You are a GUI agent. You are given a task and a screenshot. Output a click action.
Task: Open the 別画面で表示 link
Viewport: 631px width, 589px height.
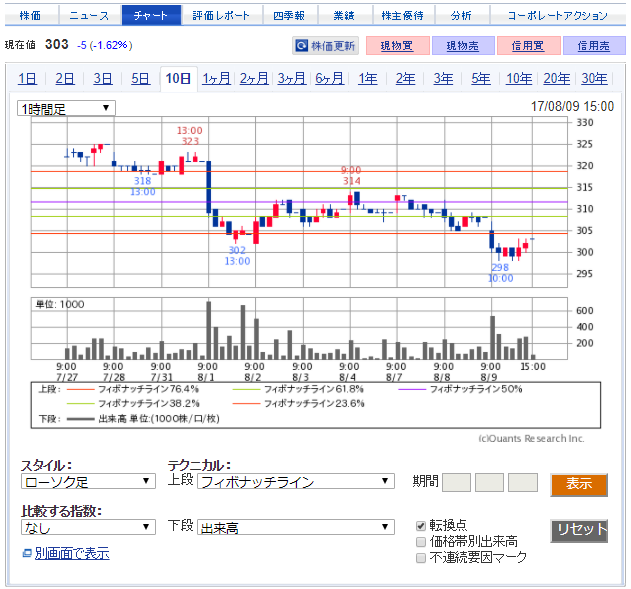72,554
